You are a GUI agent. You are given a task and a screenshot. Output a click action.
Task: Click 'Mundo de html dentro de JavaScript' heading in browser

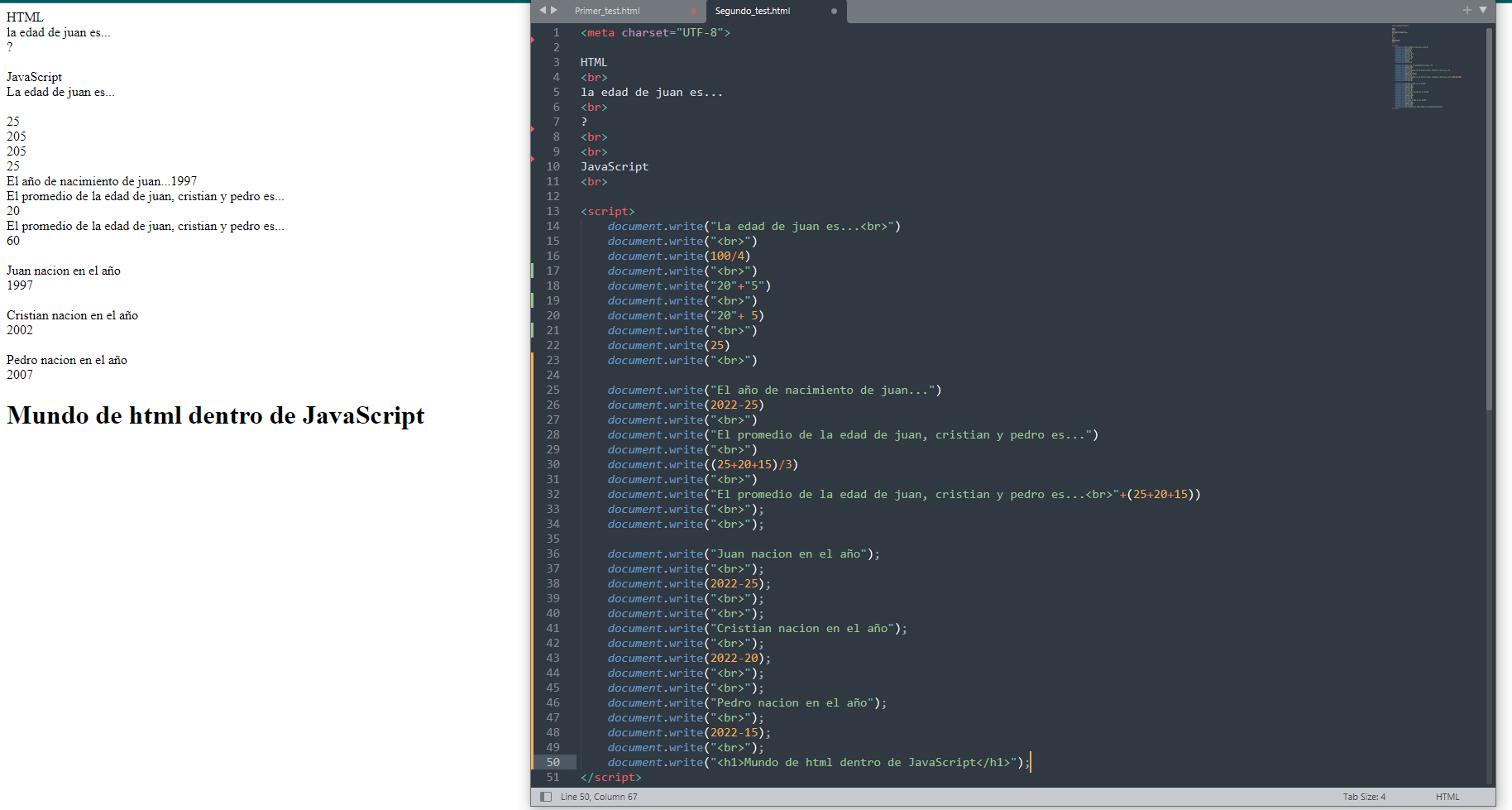point(216,415)
